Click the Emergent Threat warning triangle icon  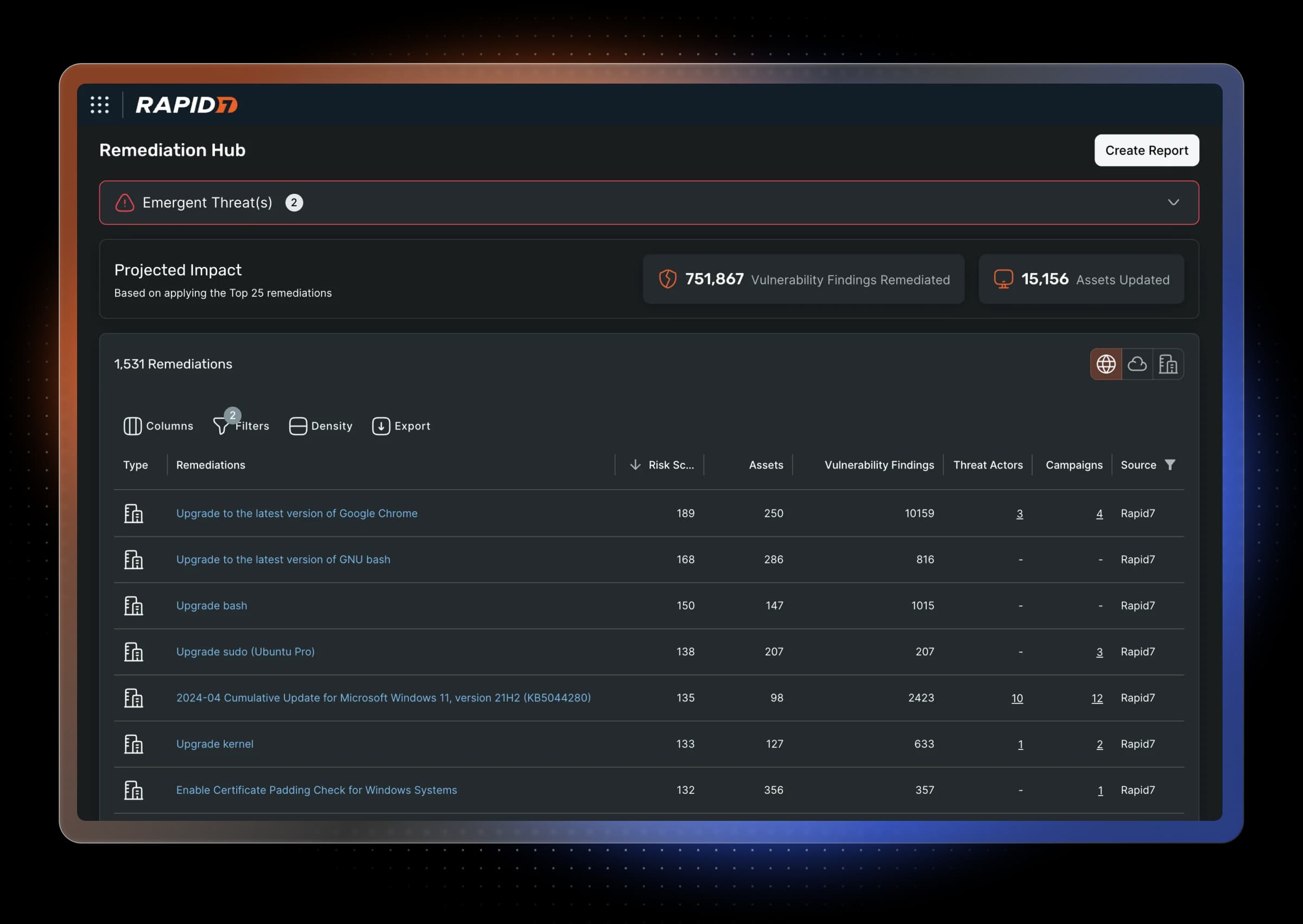(125, 202)
